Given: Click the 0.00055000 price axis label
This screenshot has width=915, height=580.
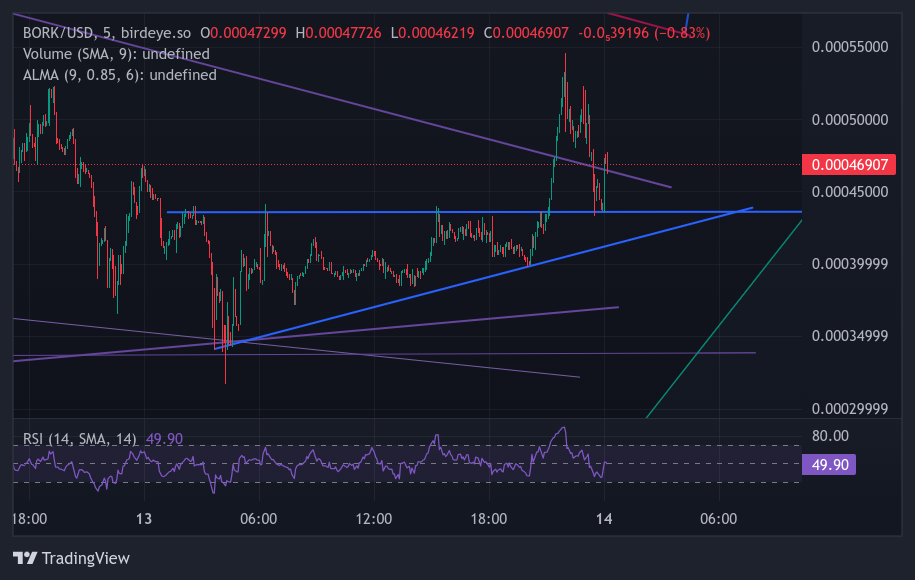Looking at the screenshot, I should point(850,47).
